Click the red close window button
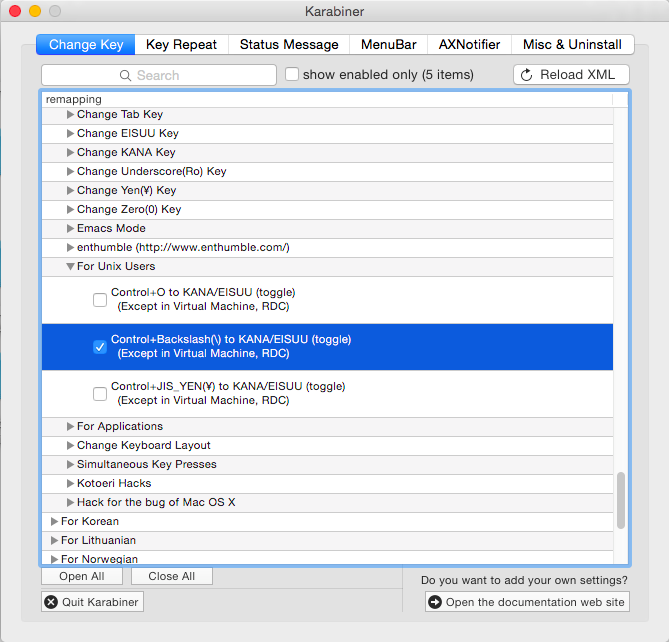The image size is (669, 642). click(15, 11)
